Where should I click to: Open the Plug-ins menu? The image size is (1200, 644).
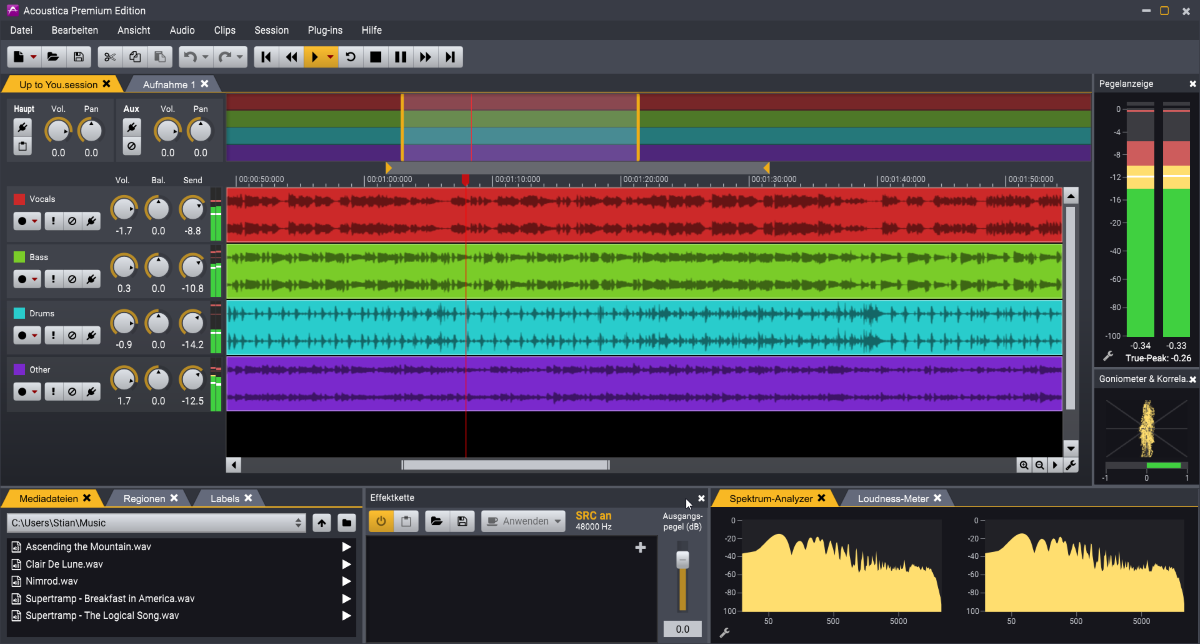(325, 30)
